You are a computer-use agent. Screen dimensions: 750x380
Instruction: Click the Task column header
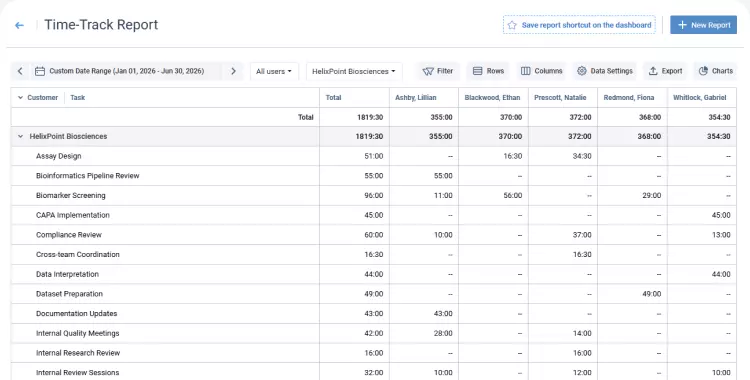coord(77,98)
